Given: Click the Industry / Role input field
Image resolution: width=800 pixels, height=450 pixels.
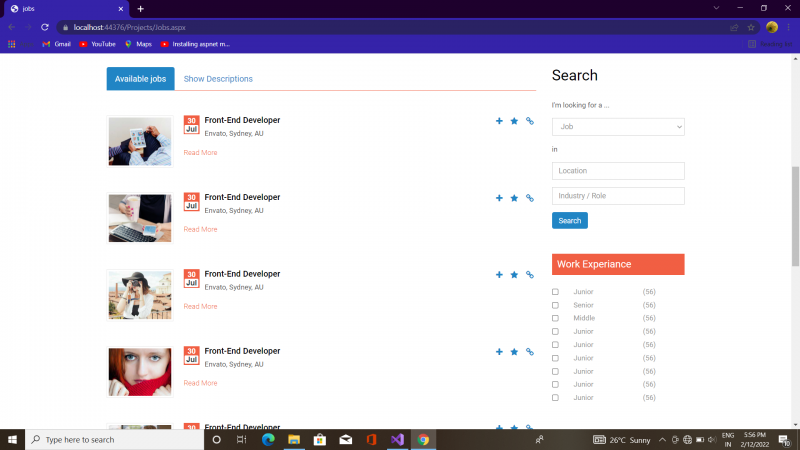Looking at the screenshot, I should coord(618,196).
